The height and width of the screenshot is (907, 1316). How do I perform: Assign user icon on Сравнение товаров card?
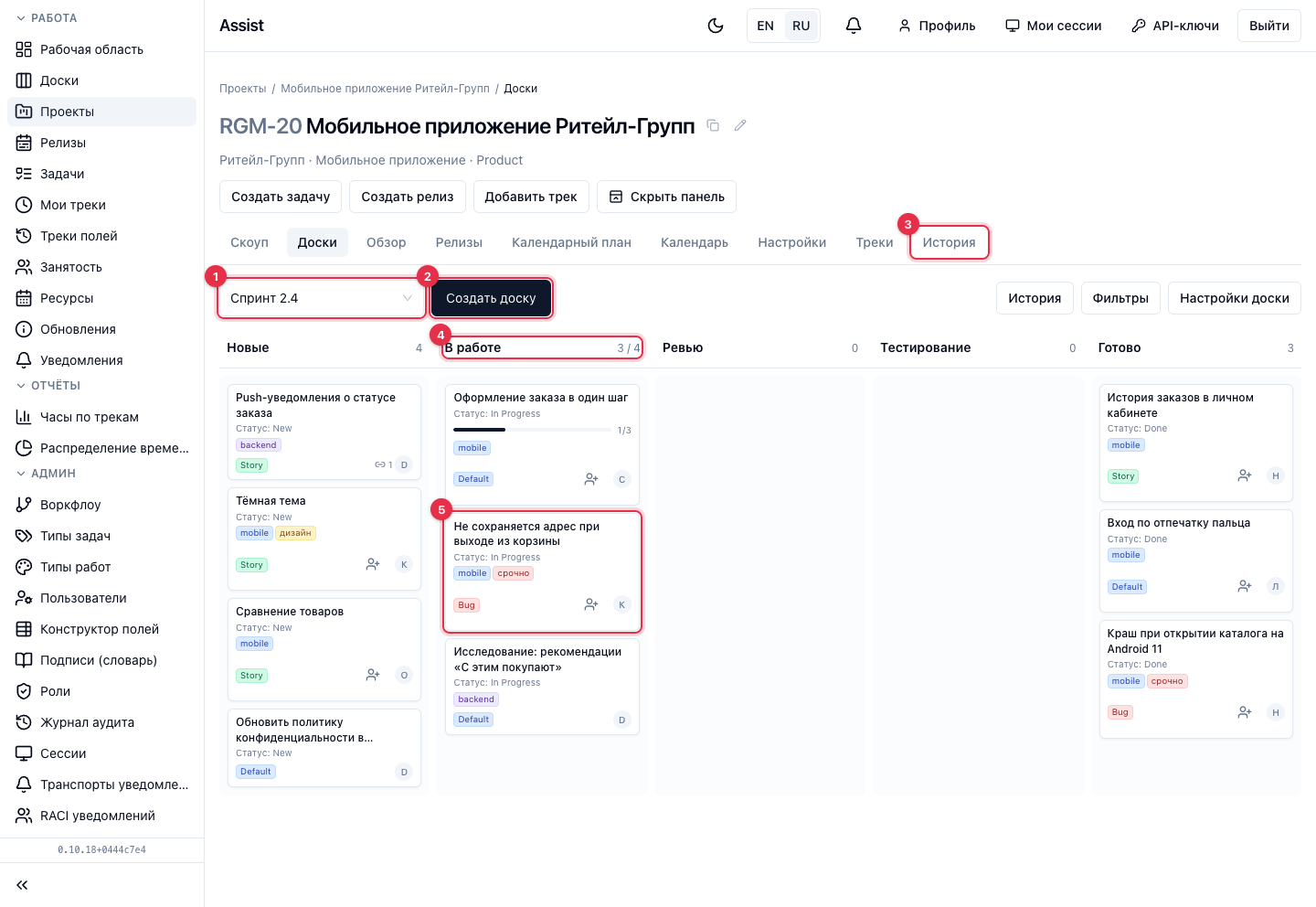coord(373,675)
